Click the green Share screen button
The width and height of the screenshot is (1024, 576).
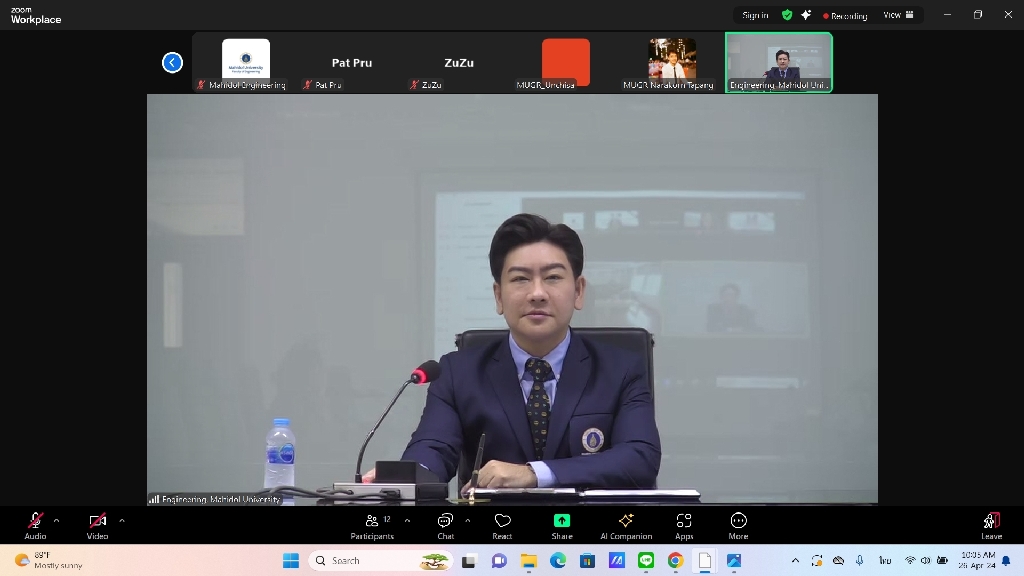coord(562,525)
